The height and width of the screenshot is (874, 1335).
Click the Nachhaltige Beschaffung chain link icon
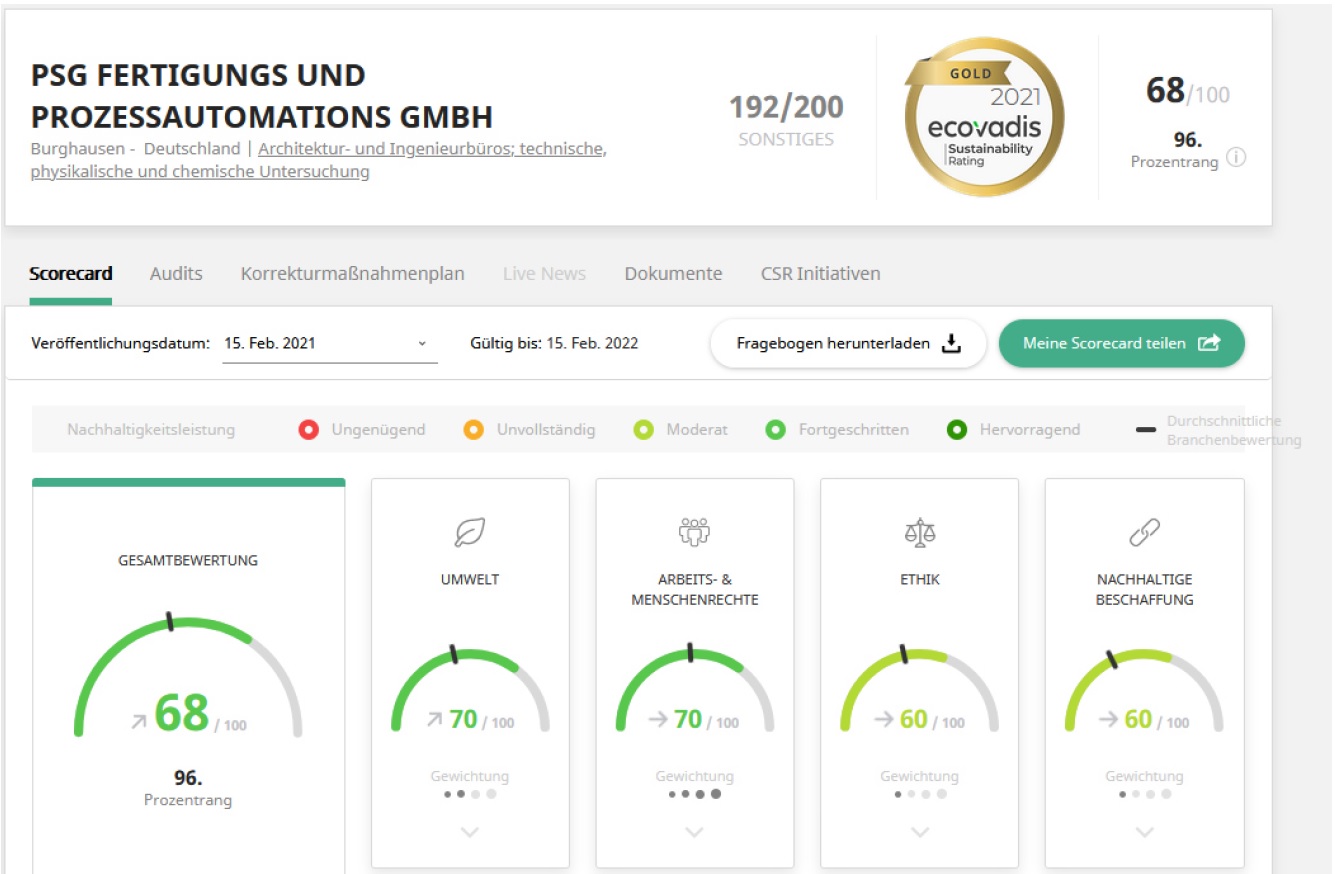tap(1144, 533)
